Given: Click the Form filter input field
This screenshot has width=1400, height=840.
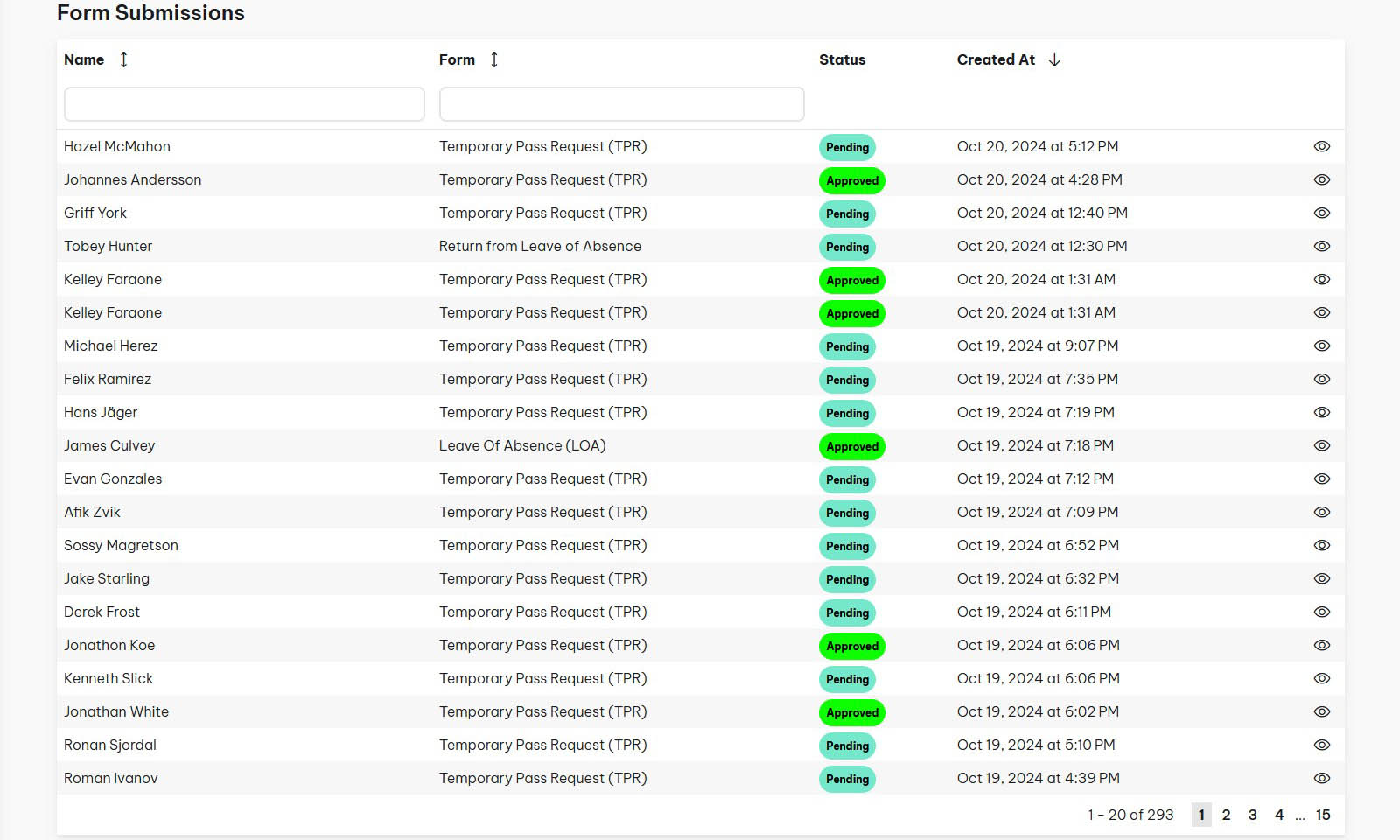Looking at the screenshot, I should point(621,104).
